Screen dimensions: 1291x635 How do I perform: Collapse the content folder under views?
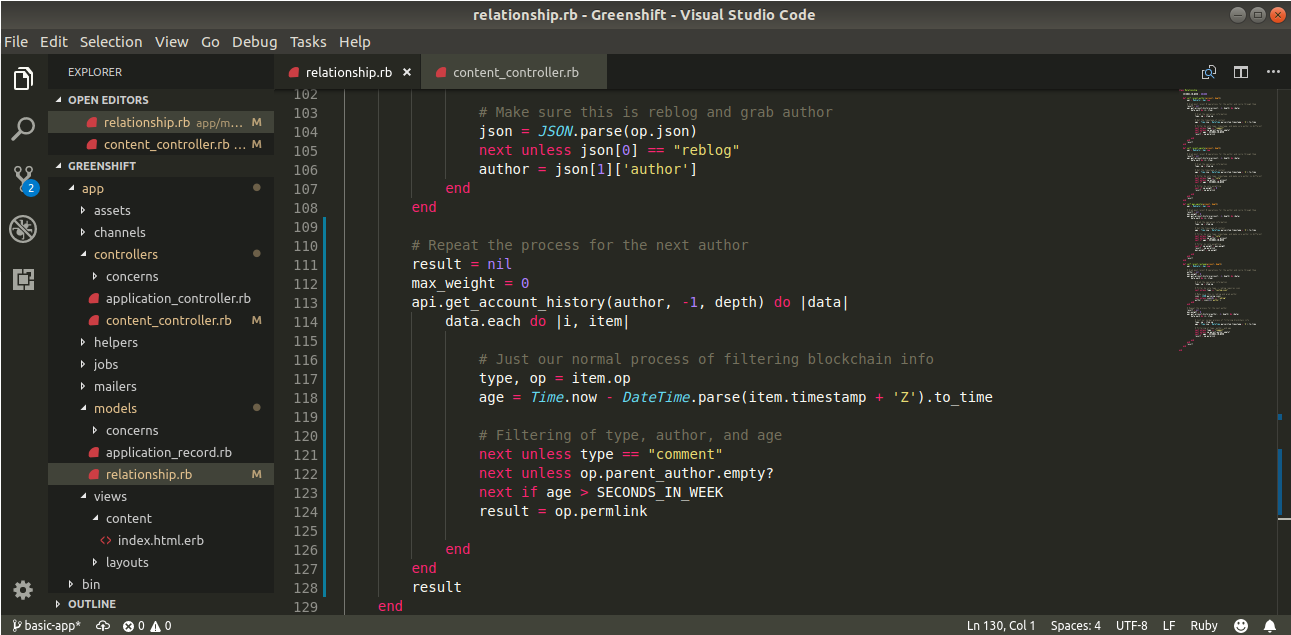pos(161,518)
